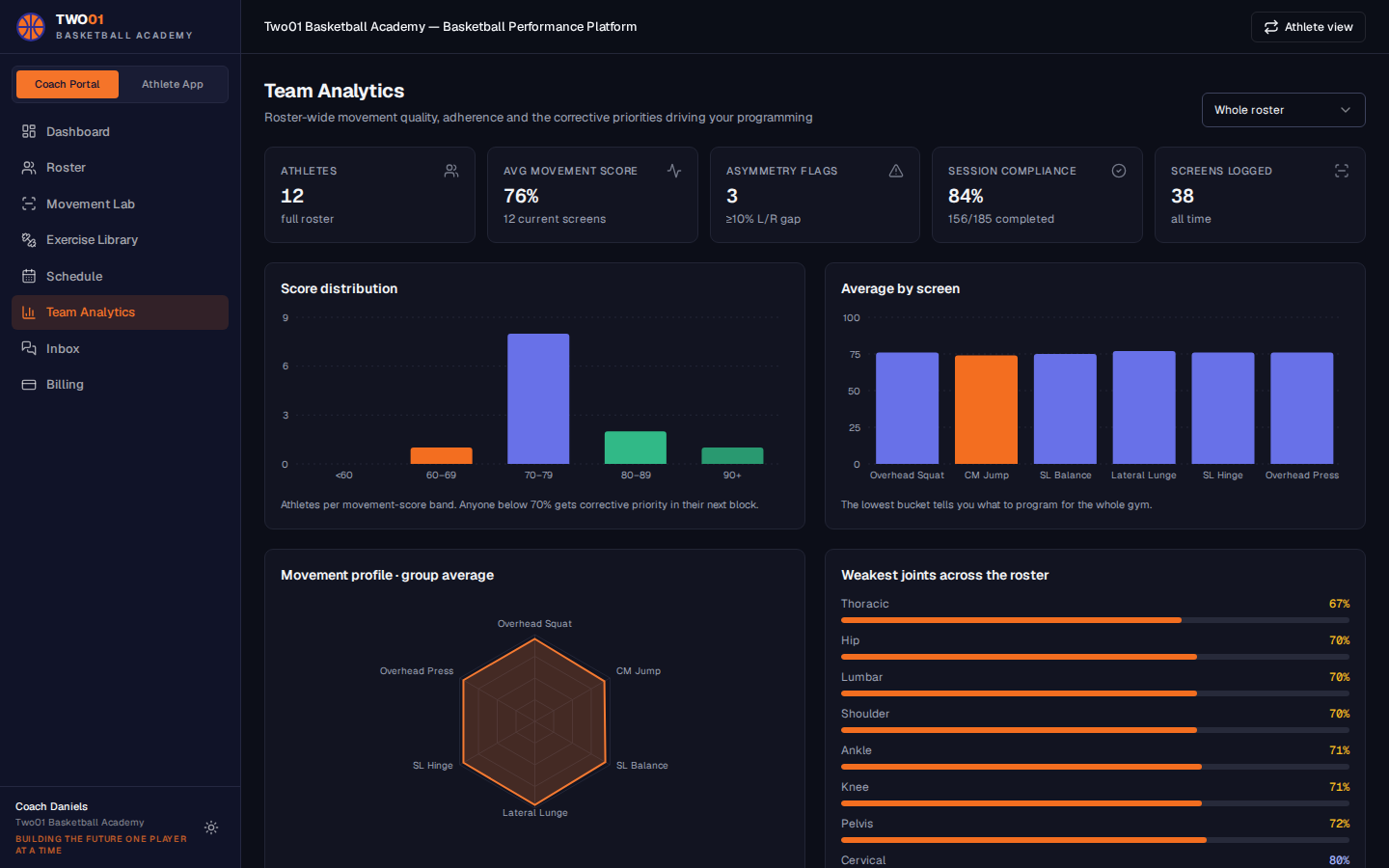This screenshot has width=1389, height=868.
Task: Click the Movement profile group average heading
Action: coord(387,575)
